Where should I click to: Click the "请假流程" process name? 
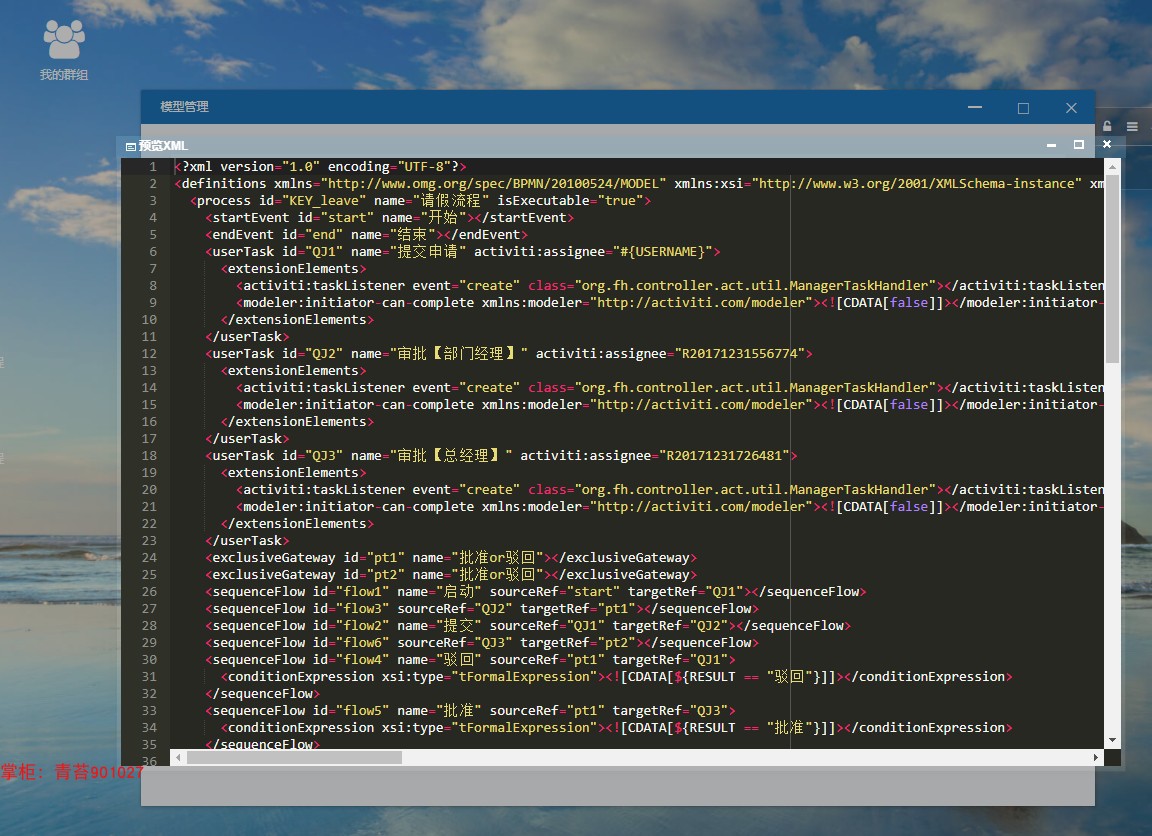point(450,201)
